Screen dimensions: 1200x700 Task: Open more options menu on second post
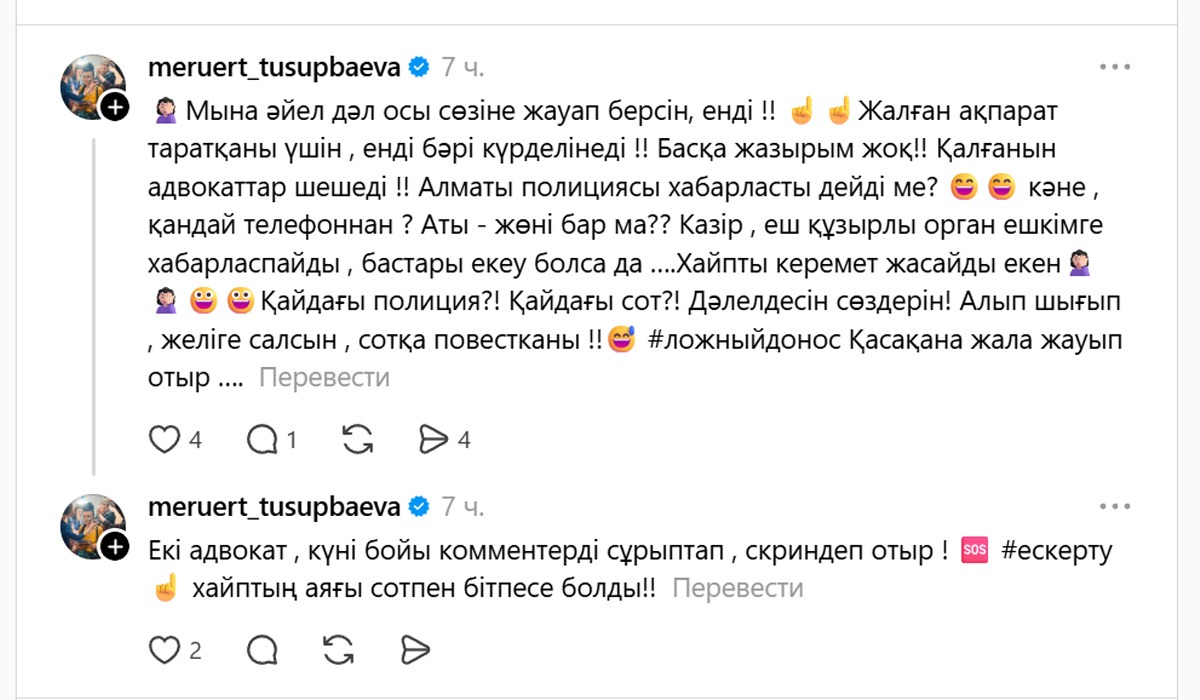(1115, 507)
